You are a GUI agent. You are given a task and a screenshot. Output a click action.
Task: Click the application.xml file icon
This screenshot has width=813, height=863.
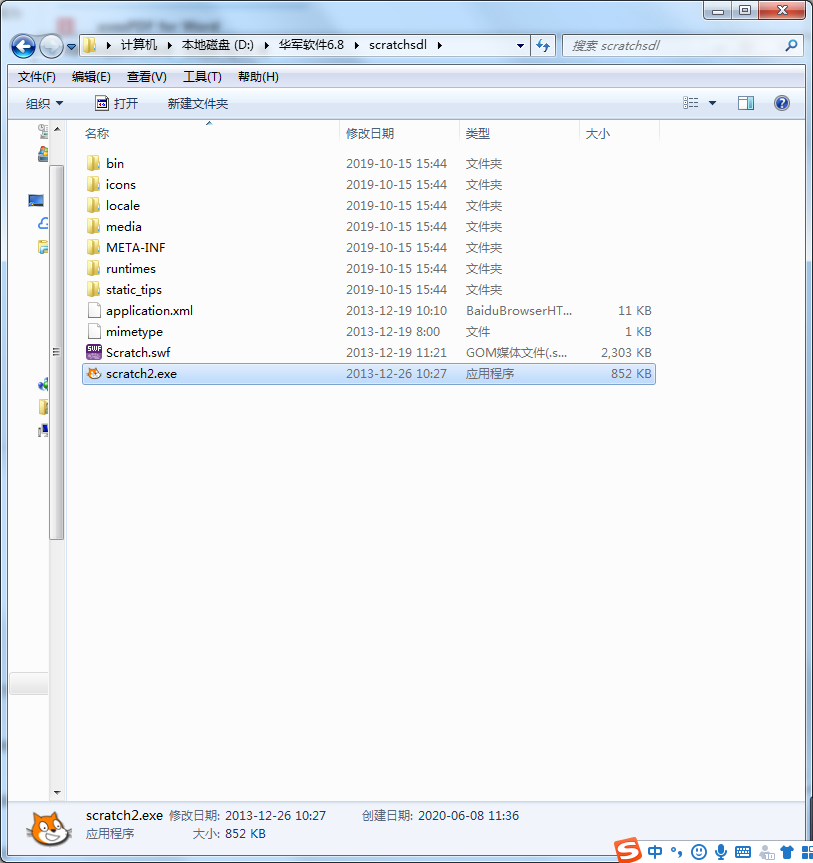(x=94, y=310)
